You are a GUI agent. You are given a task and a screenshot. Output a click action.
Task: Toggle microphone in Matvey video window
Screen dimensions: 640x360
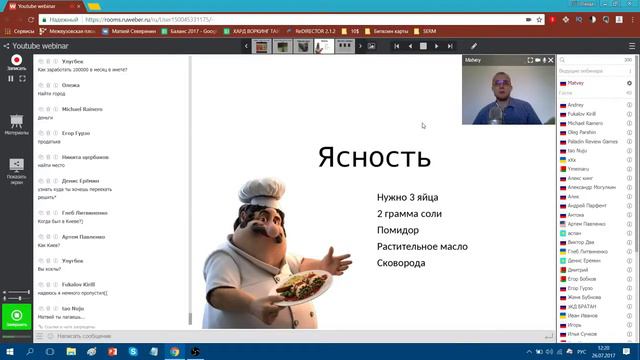[544, 60]
